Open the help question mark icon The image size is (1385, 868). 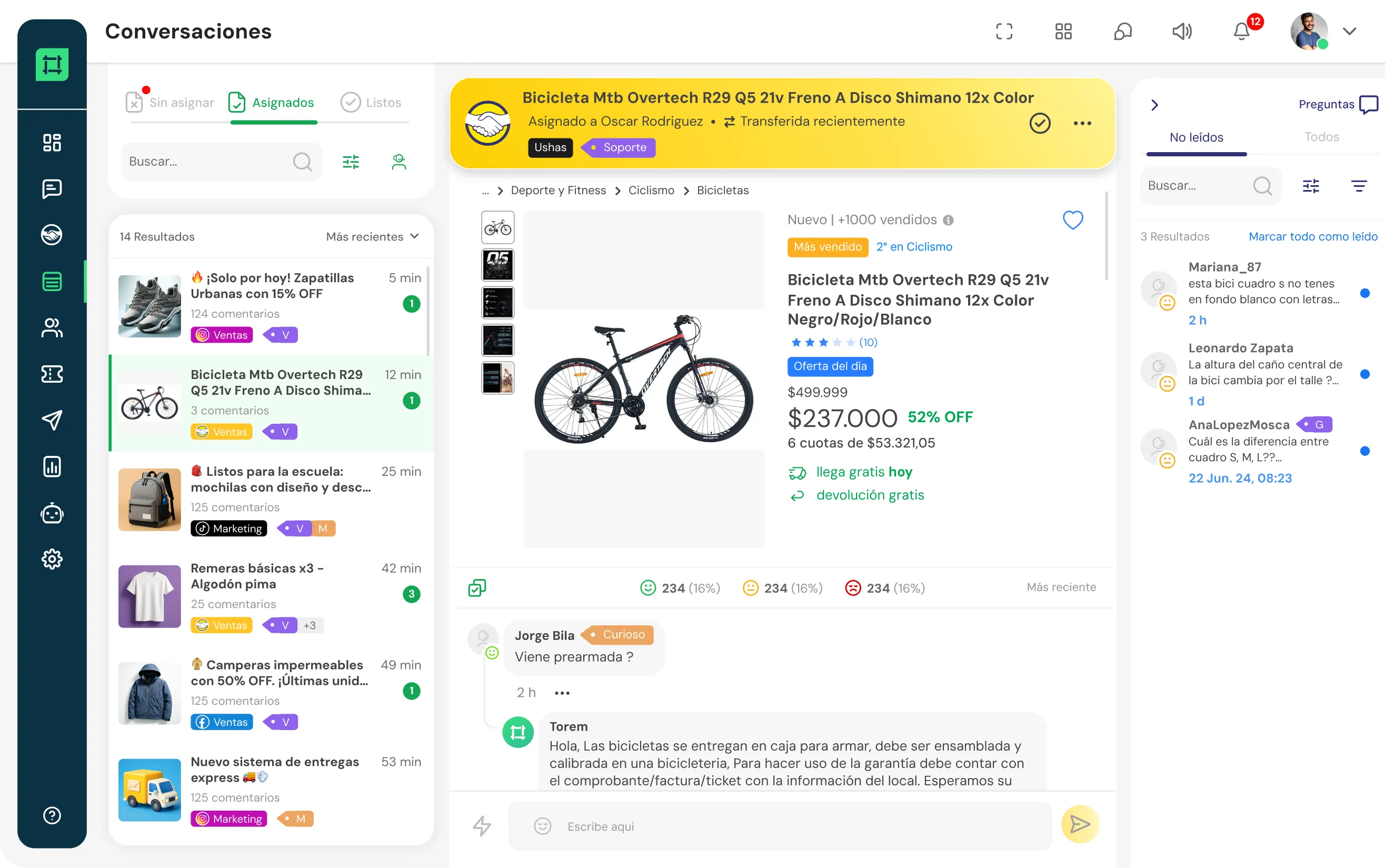click(x=52, y=815)
